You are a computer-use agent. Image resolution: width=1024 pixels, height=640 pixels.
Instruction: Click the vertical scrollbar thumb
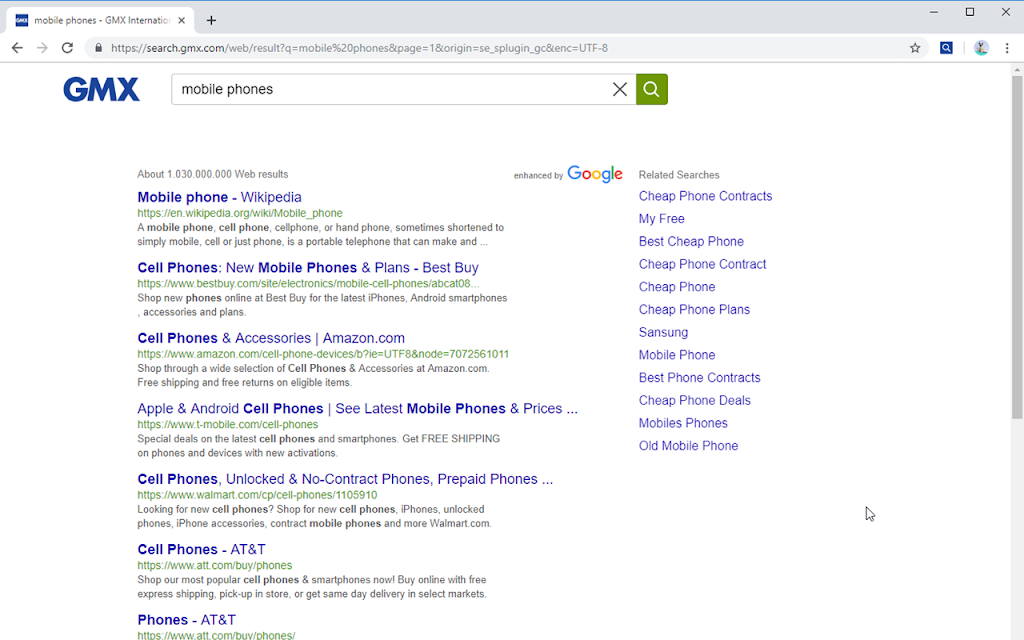1017,247
